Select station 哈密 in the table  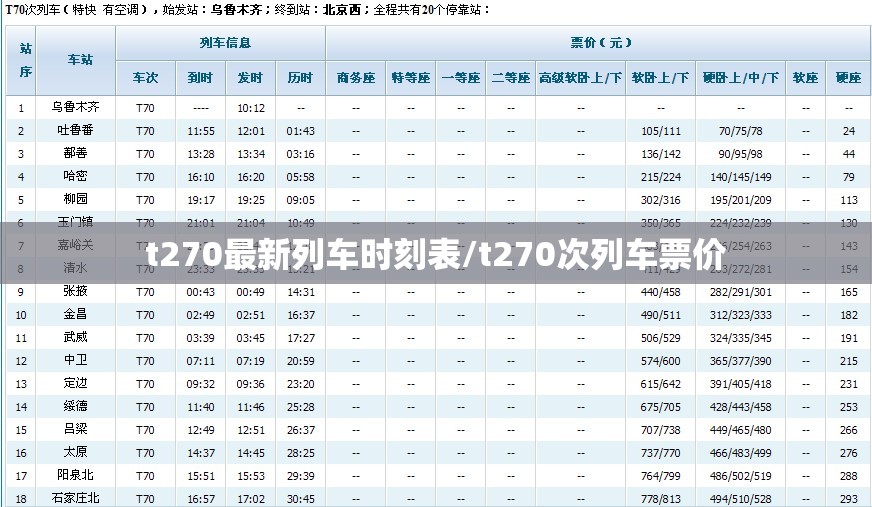click(76, 176)
